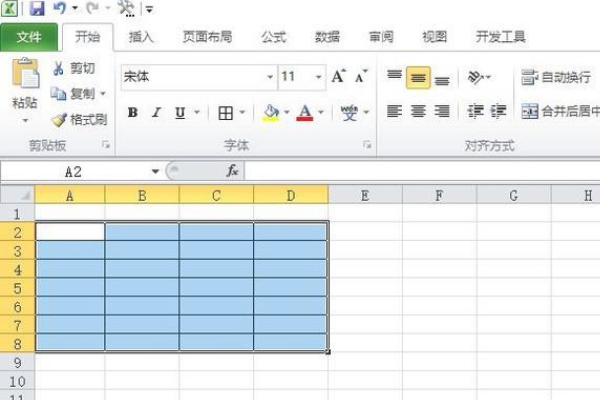Open the 剪贴板 dialog launcher
Image resolution: width=600 pixels, height=400 pixels.
point(106,145)
